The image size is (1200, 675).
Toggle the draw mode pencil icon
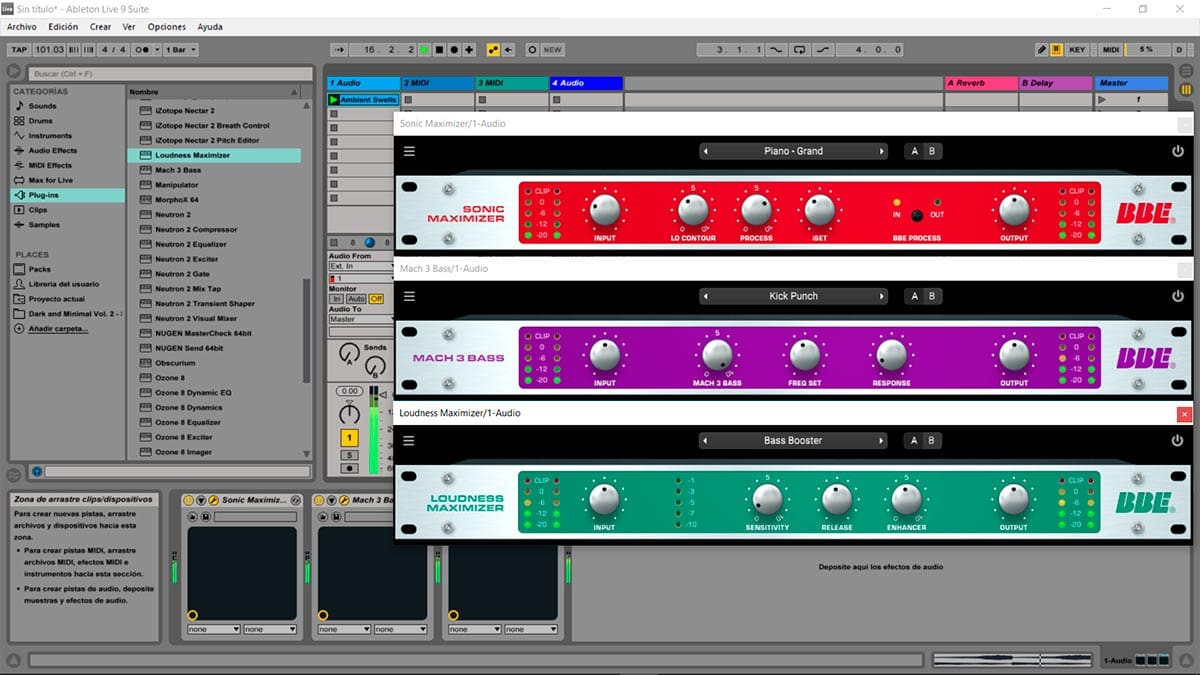1042,49
